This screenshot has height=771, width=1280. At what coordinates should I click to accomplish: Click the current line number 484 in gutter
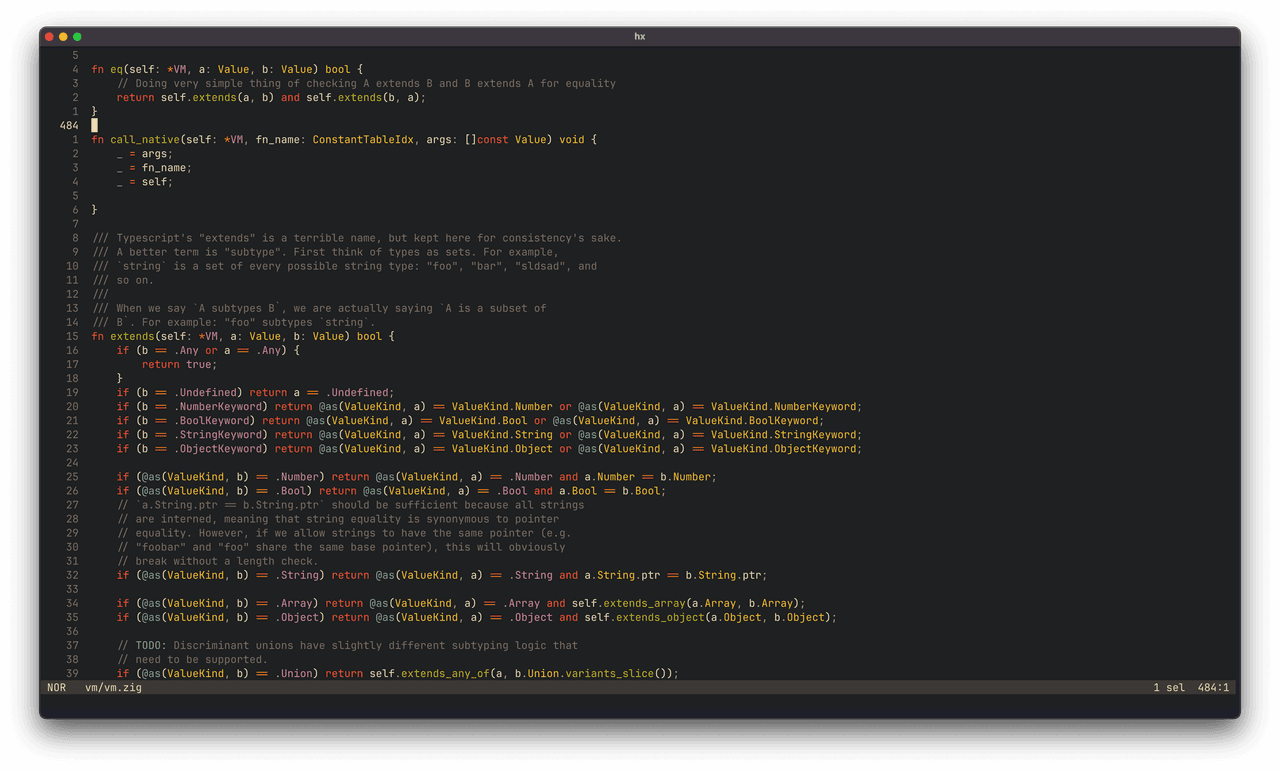click(x=69, y=126)
